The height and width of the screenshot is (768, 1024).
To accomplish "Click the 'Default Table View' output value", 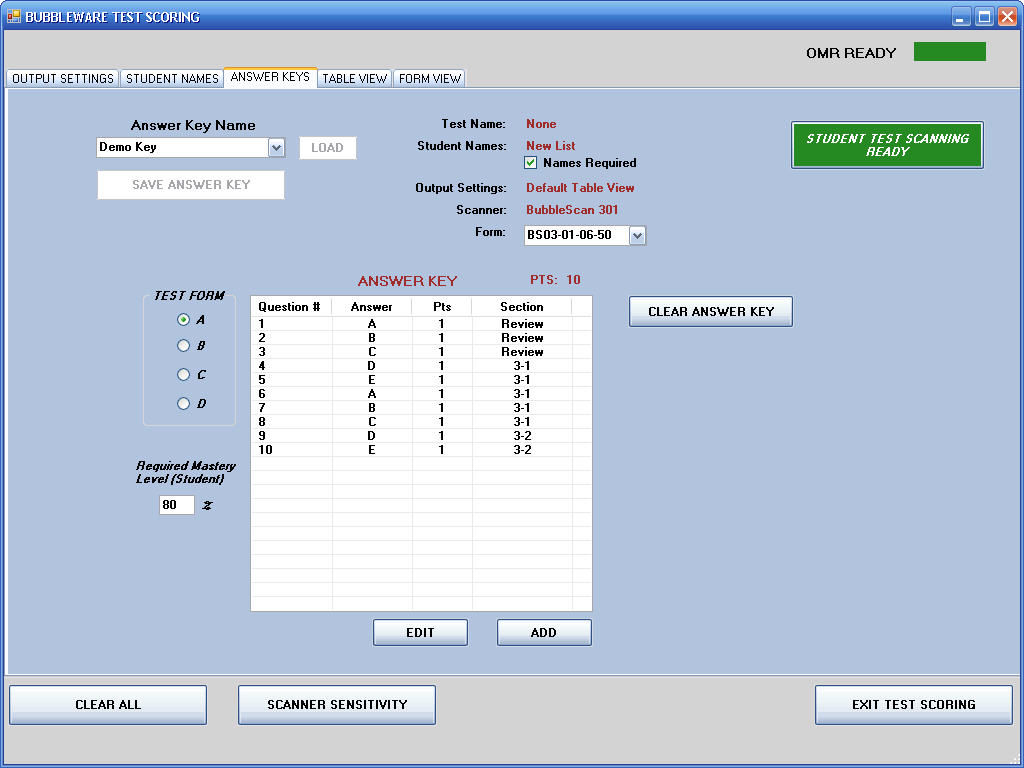I will (580, 187).
